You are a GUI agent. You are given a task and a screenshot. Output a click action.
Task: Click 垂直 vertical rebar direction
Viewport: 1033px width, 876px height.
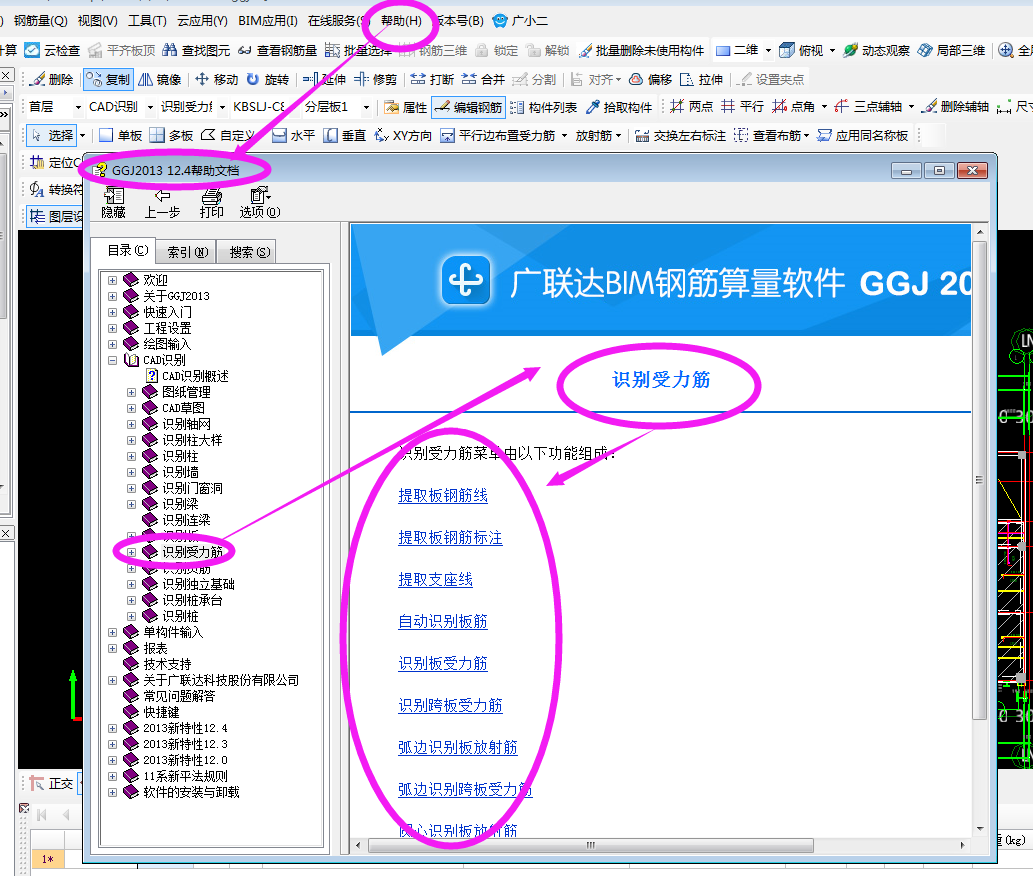(x=345, y=135)
